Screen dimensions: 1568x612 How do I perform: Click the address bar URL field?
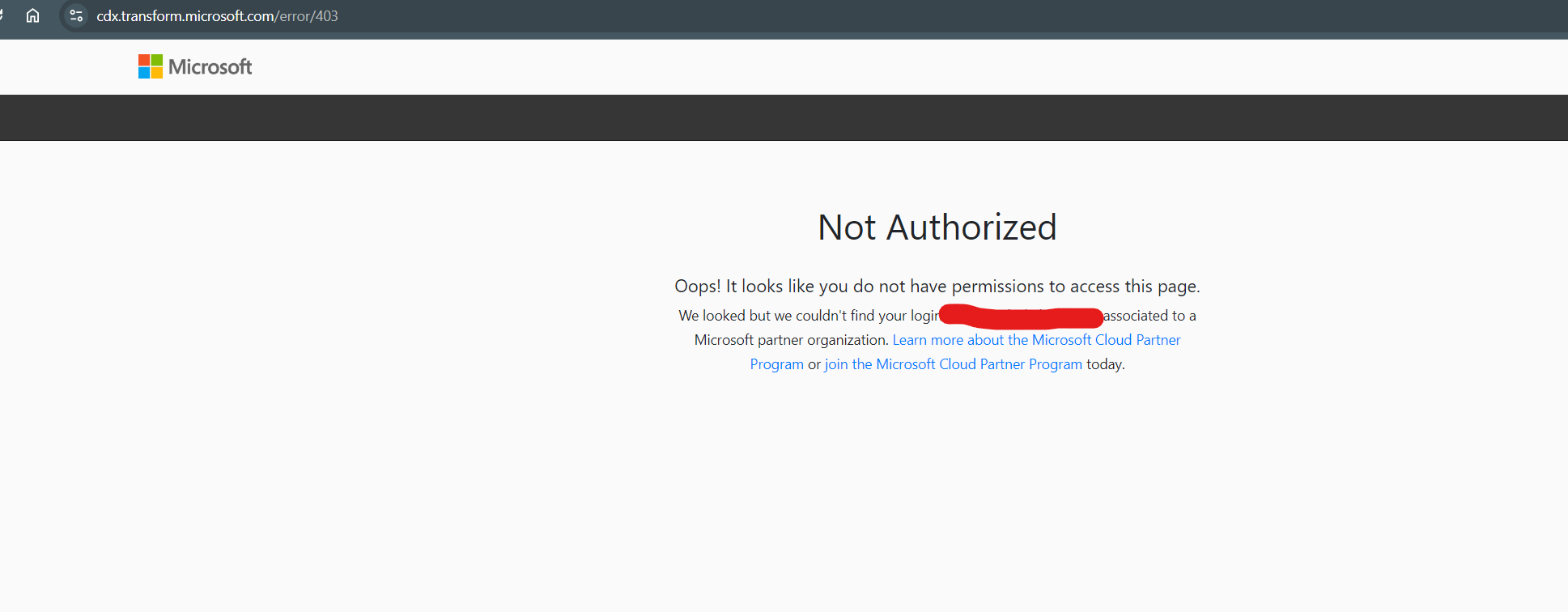pyautogui.click(x=814, y=15)
